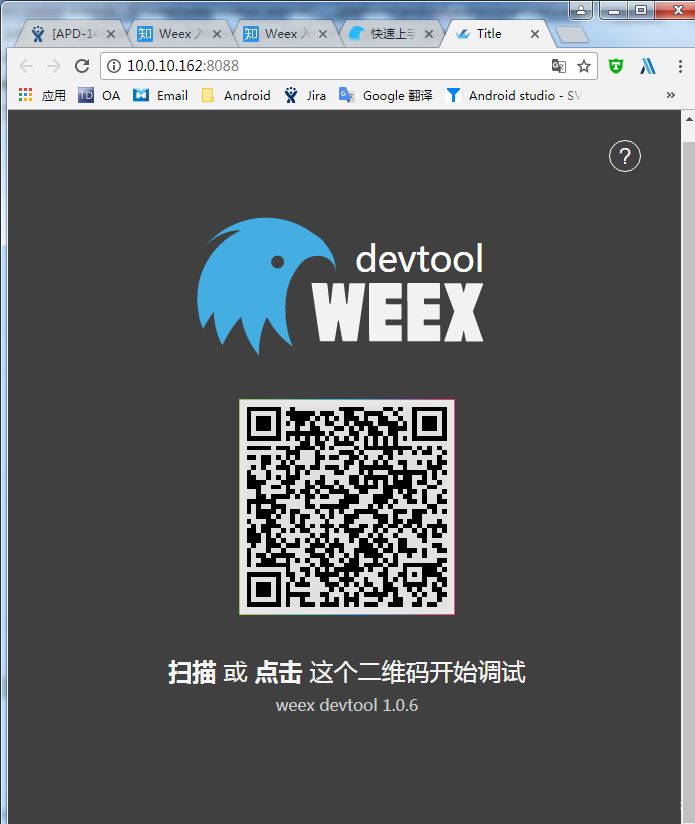Open the Android studio bookmark

click(x=513, y=95)
